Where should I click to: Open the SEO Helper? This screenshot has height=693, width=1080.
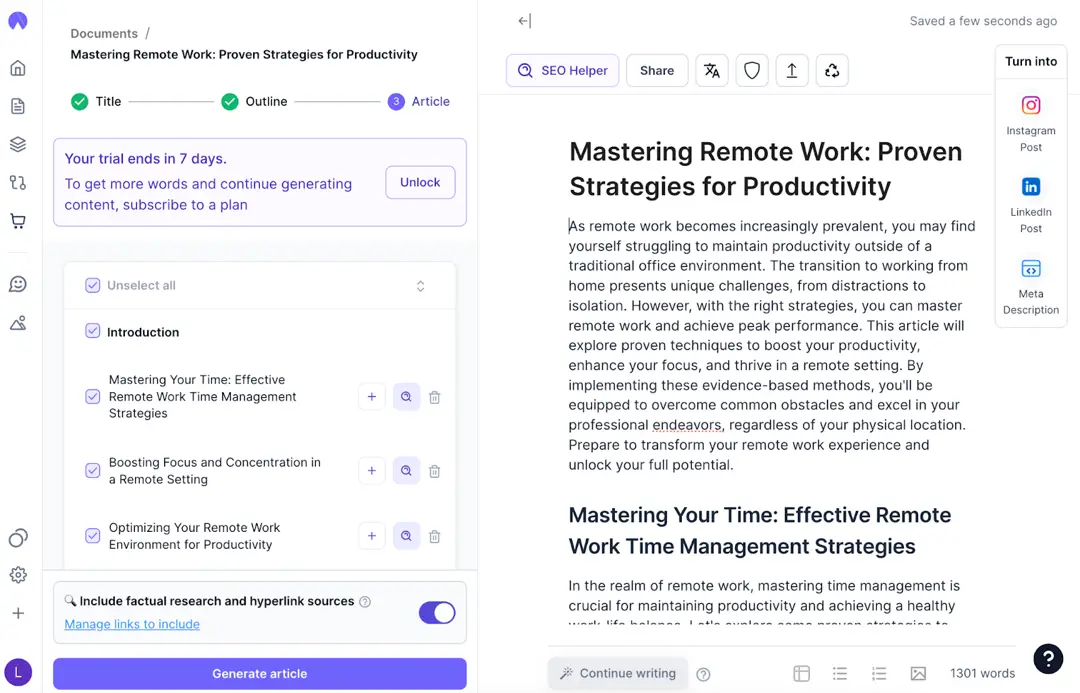[563, 70]
